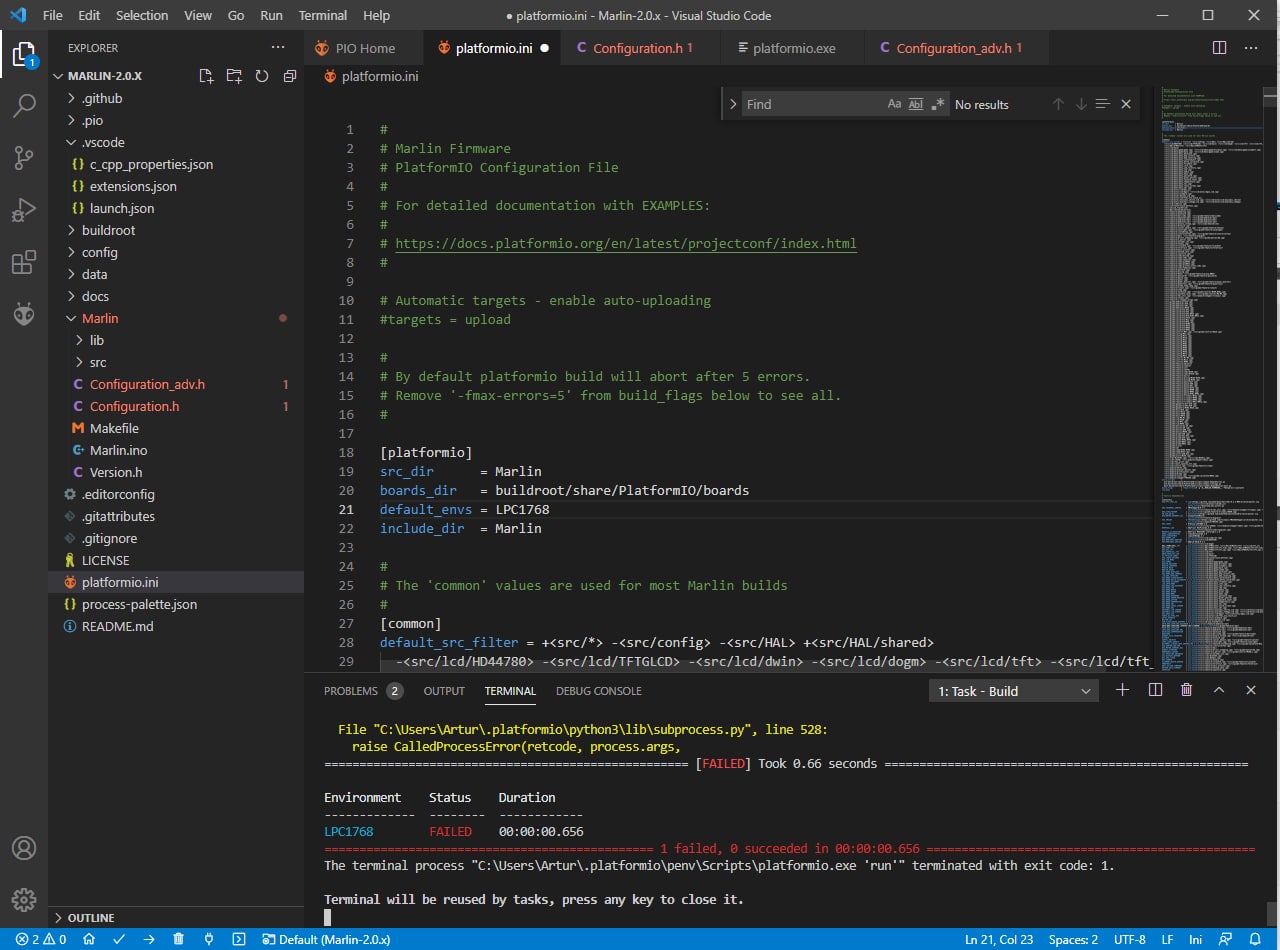The image size is (1280, 950).
Task: Click into the Find input field
Action: tap(812, 104)
